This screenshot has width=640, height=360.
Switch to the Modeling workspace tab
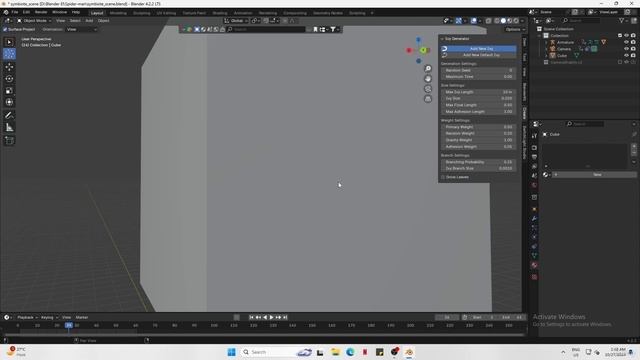pyautogui.click(x=118, y=13)
